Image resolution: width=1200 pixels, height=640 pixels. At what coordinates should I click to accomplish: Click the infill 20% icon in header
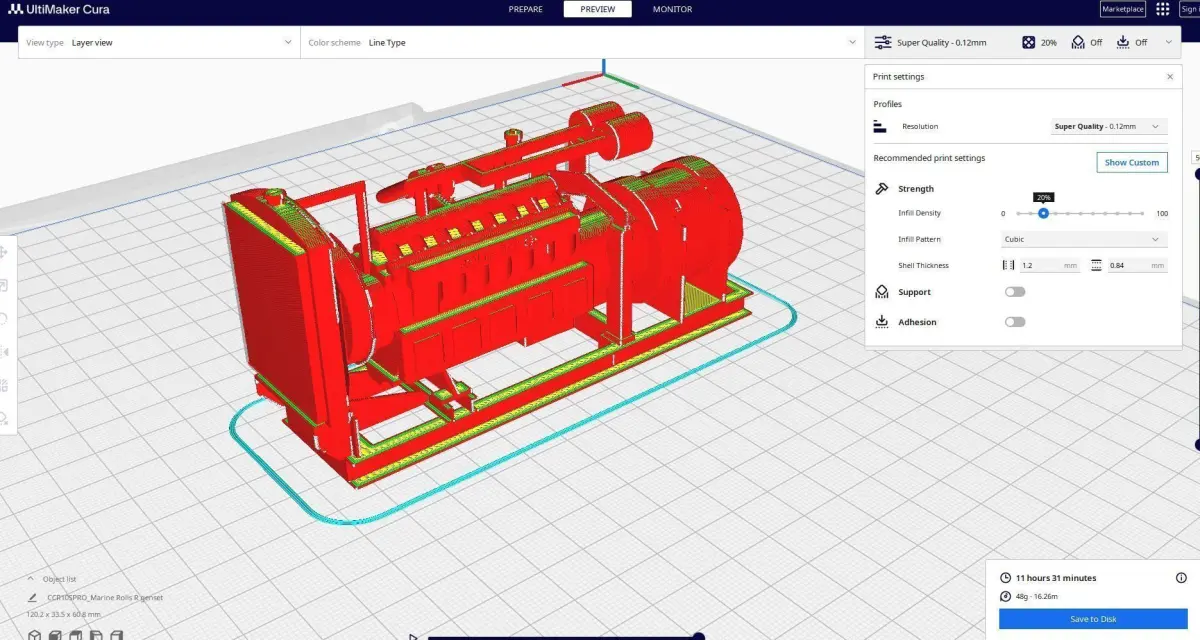tap(1029, 42)
